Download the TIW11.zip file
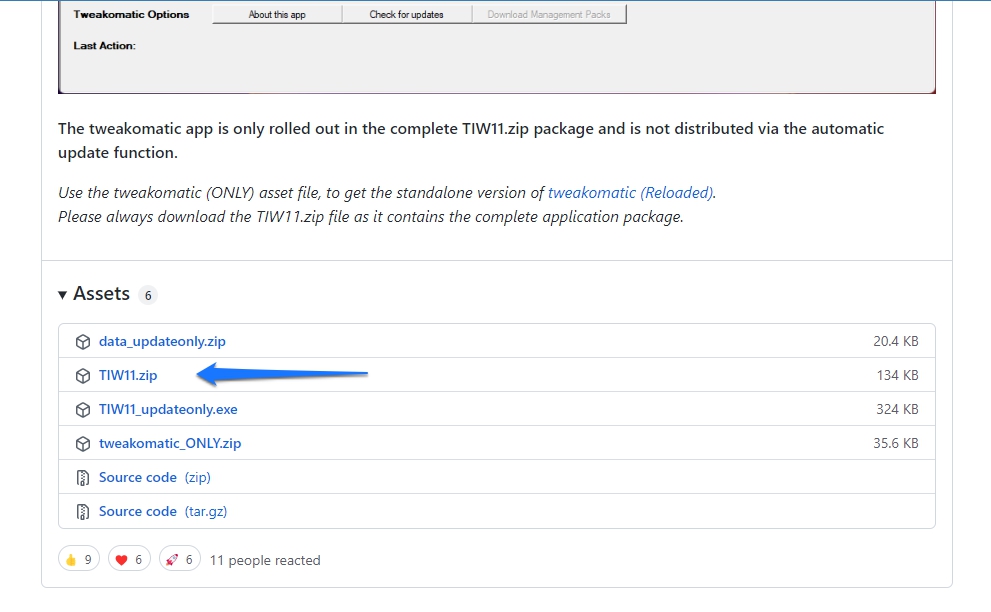 pyautogui.click(x=128, y=376)
